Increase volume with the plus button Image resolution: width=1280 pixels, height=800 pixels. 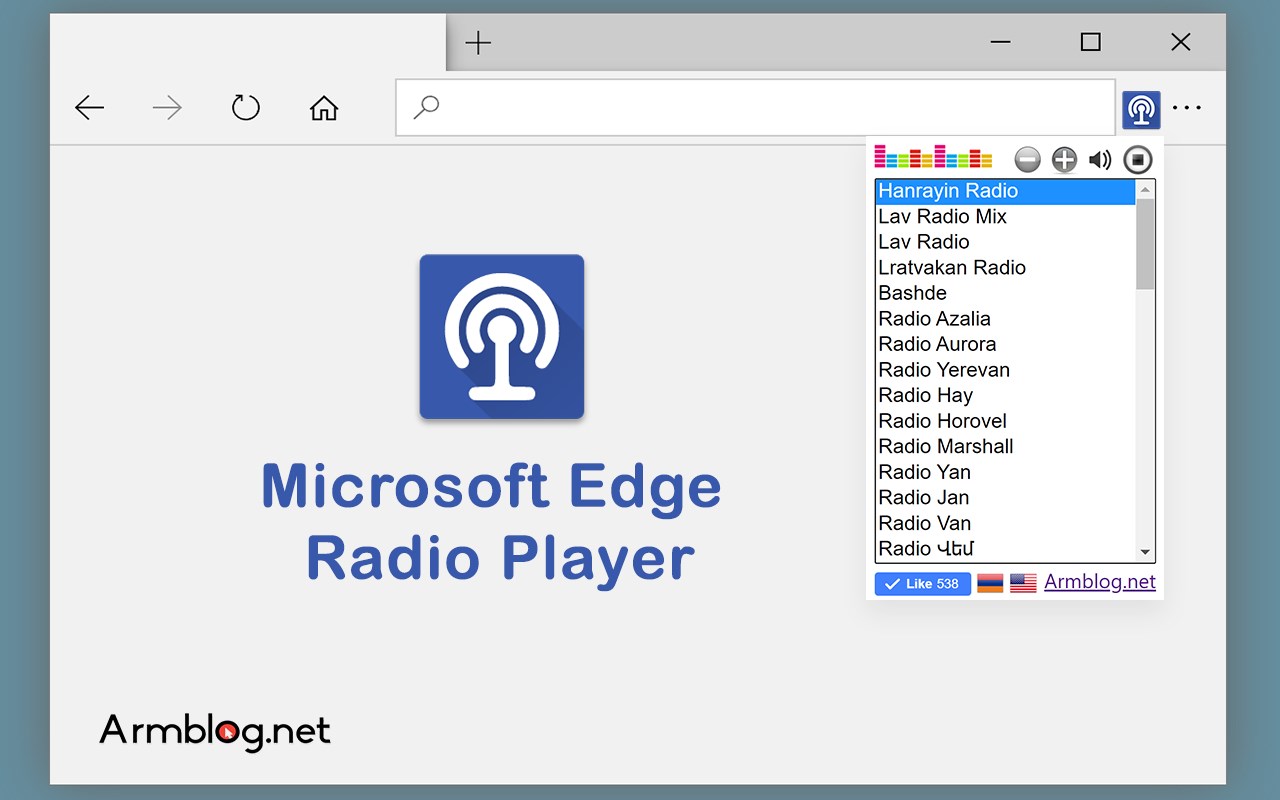1065,159
